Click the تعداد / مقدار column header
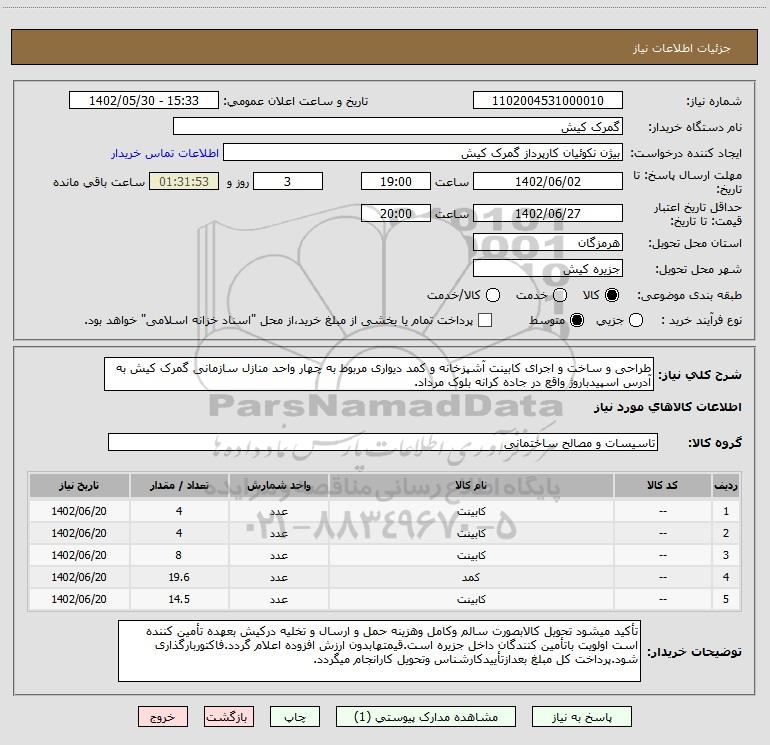This screenshot has height=745, width=770. (179, 485)
